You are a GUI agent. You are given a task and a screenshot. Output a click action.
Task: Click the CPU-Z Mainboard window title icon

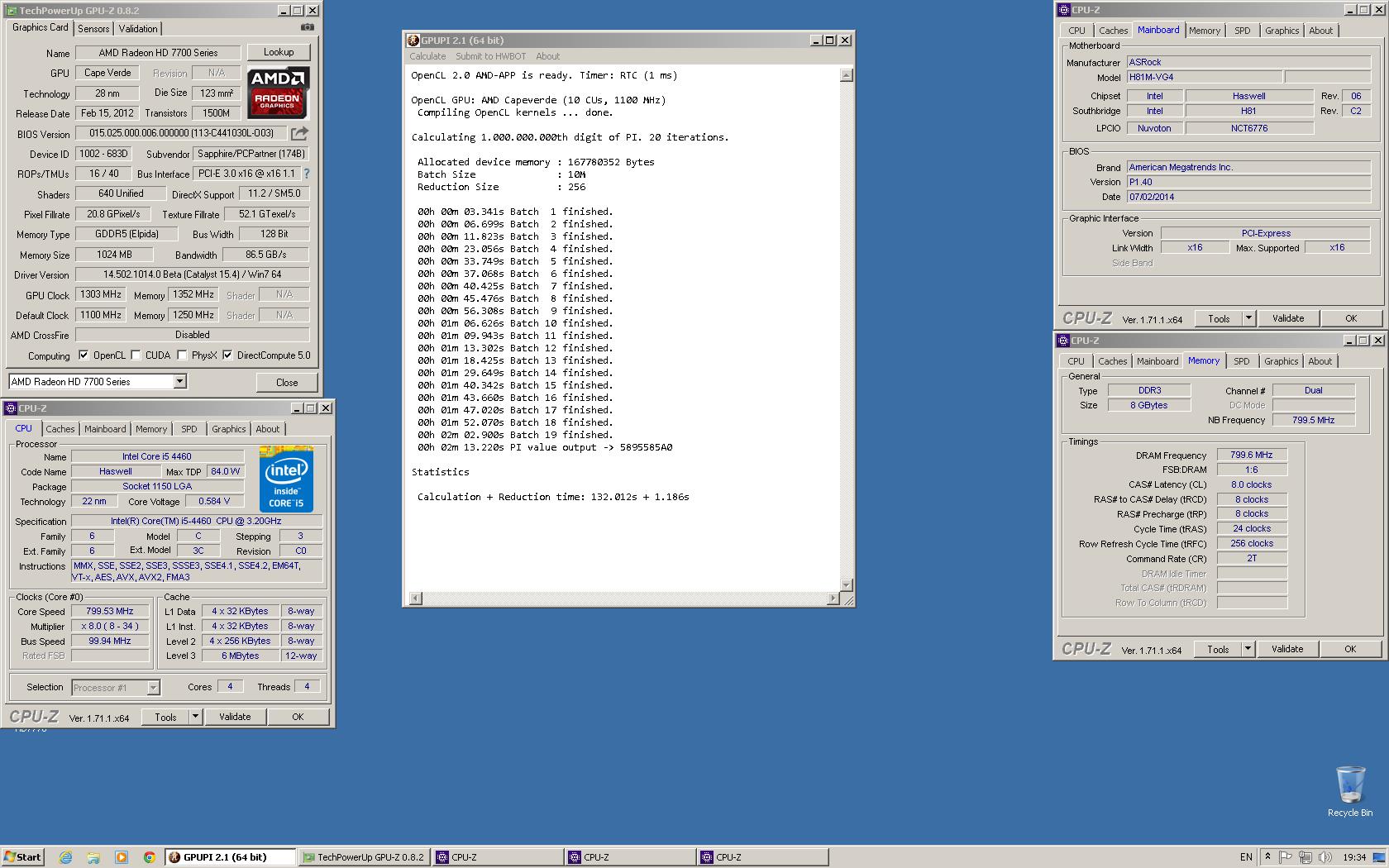tap(1063, 10)
